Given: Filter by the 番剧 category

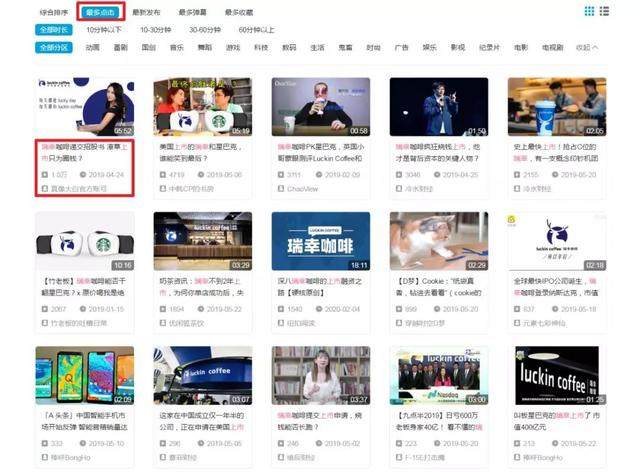Looking at the screenshot, I should click(121, 47).
